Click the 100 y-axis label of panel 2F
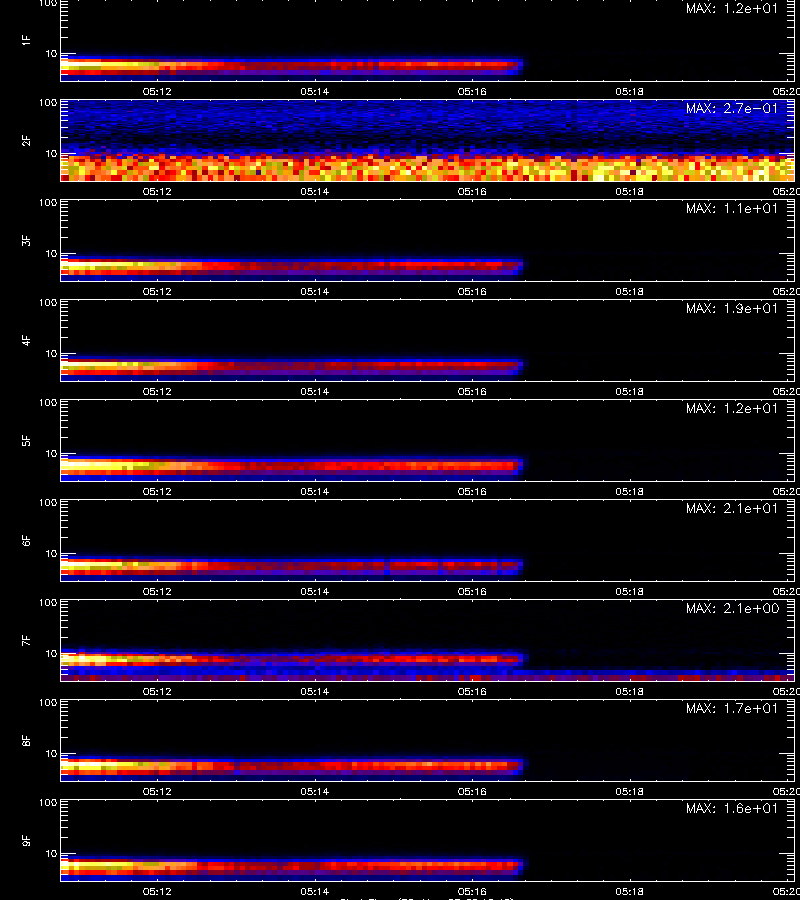 point(48,103)
